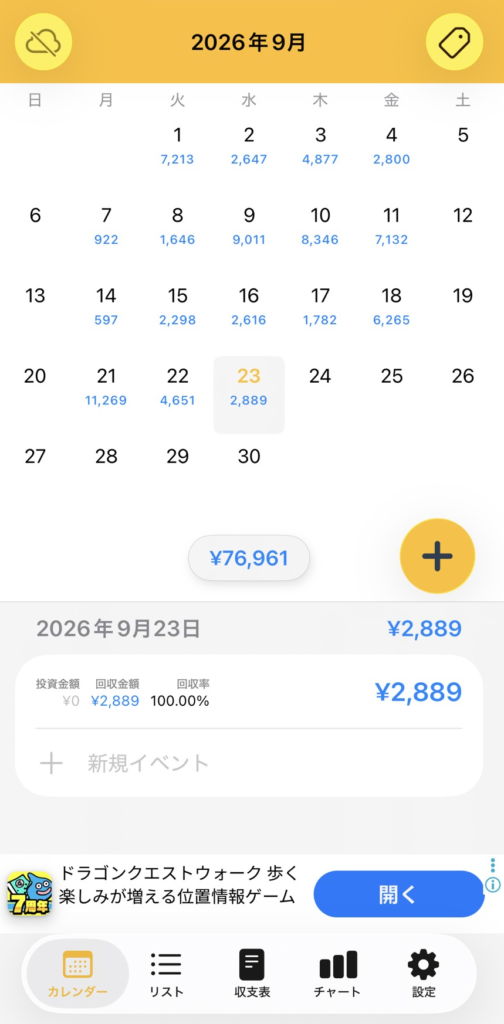Select September 9 with 9,011
The image size is (504, 1024).
[x=249, y=225]
